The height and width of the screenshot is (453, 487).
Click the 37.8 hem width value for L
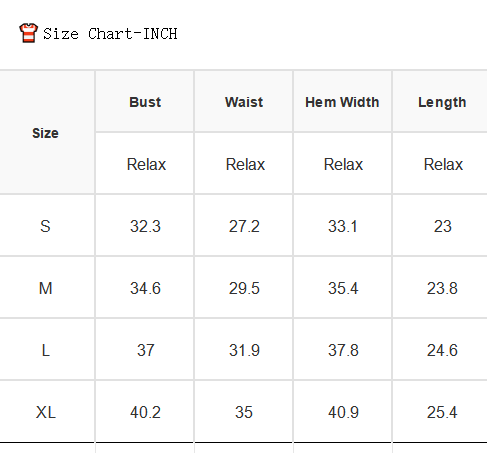[343, 350]
